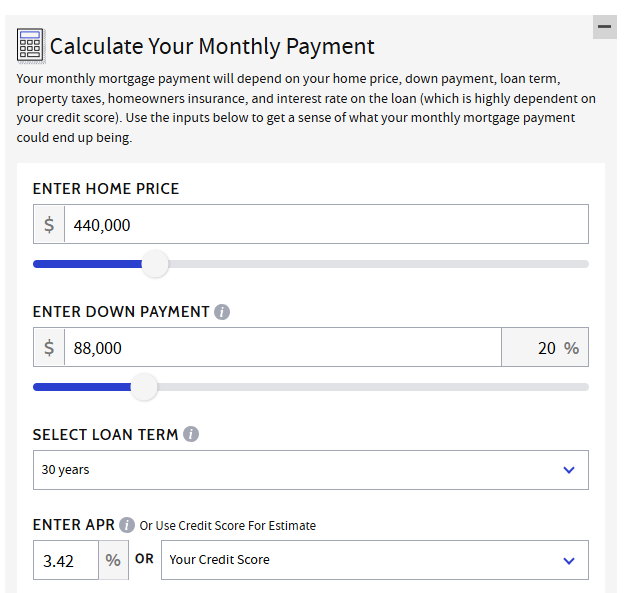Focus the home price field showing 440,000
The height and width of the screenshot is (593, 628).
tap(325, 225)
